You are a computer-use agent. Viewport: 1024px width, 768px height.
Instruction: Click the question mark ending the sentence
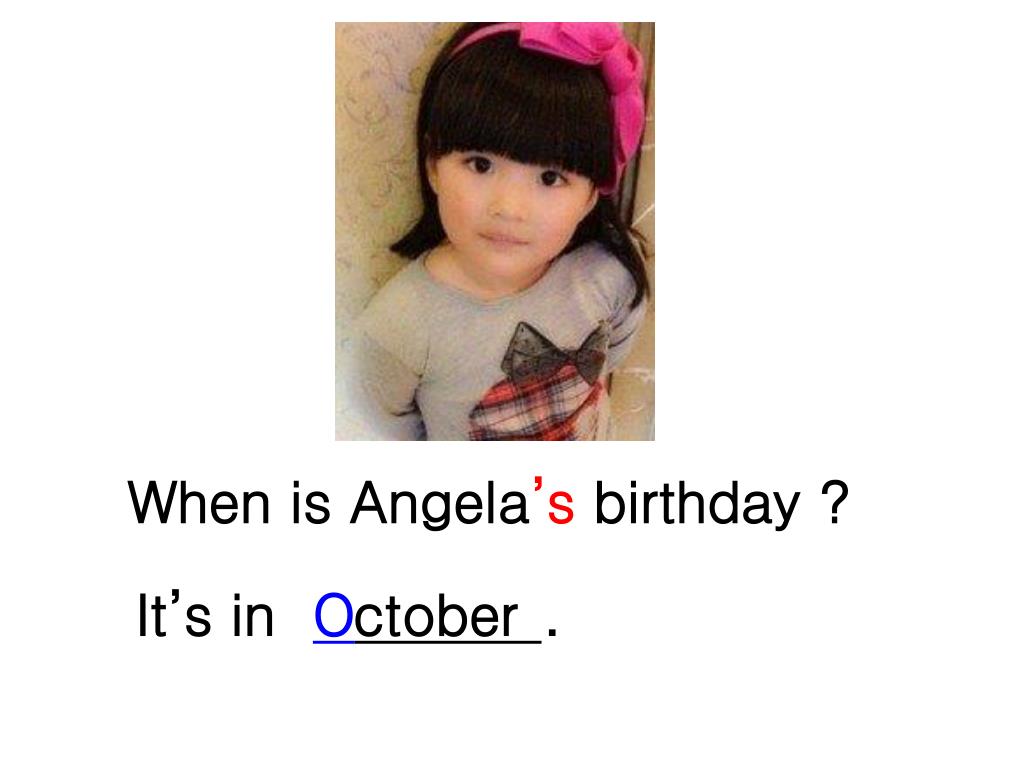833,503
